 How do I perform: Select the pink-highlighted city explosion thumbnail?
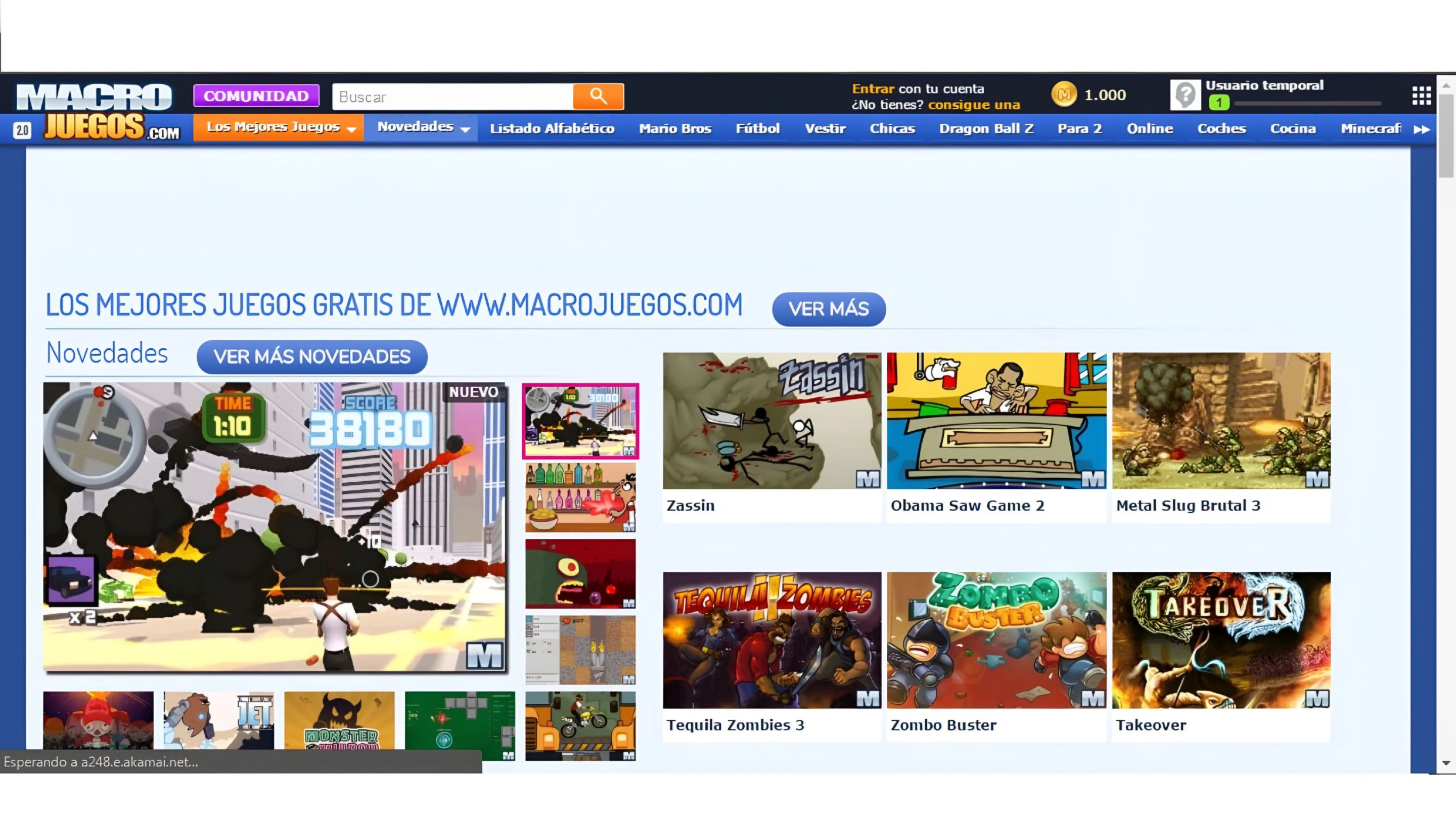[x=580, y=421]
